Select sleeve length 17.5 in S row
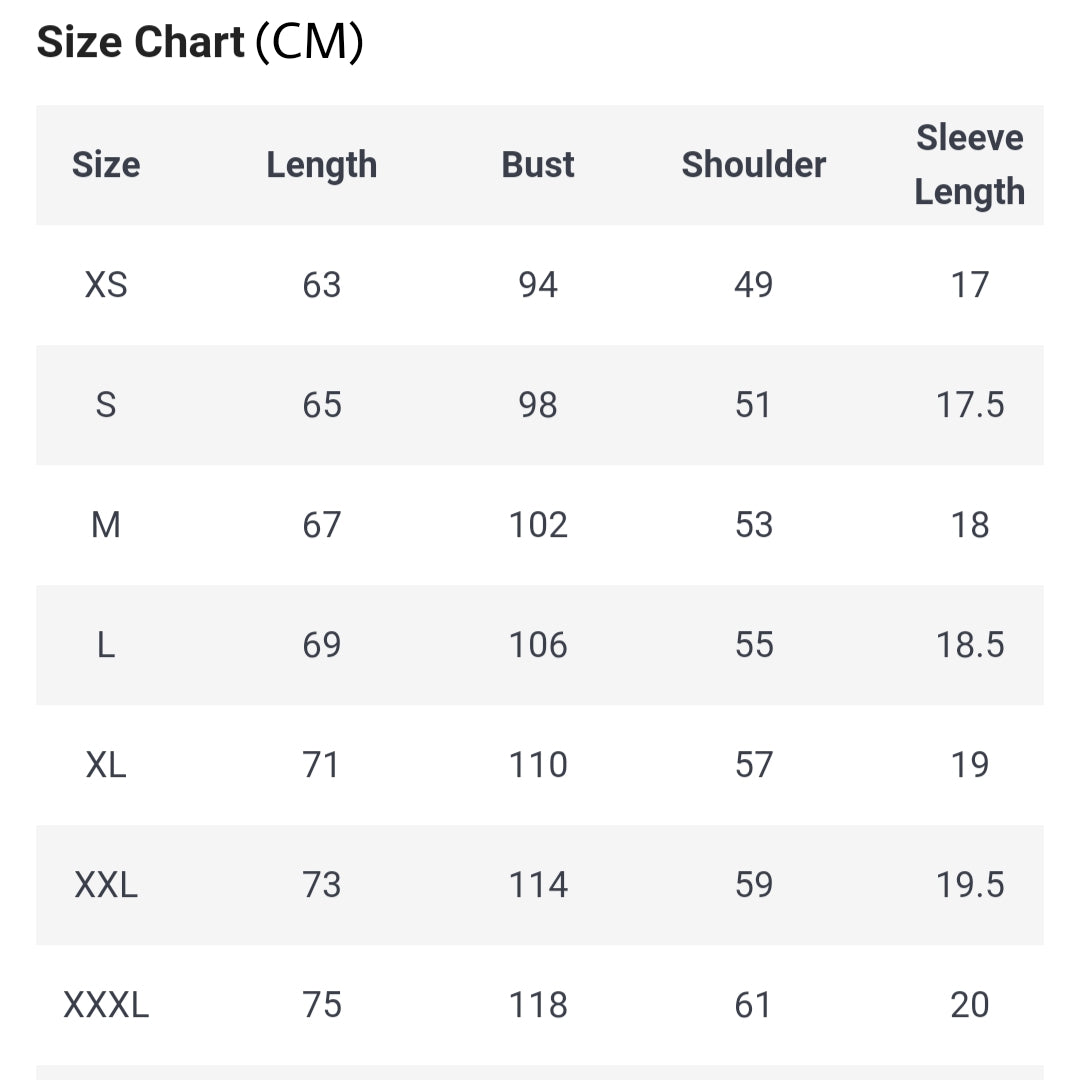1080x1080 pixels. coord(970,405)
